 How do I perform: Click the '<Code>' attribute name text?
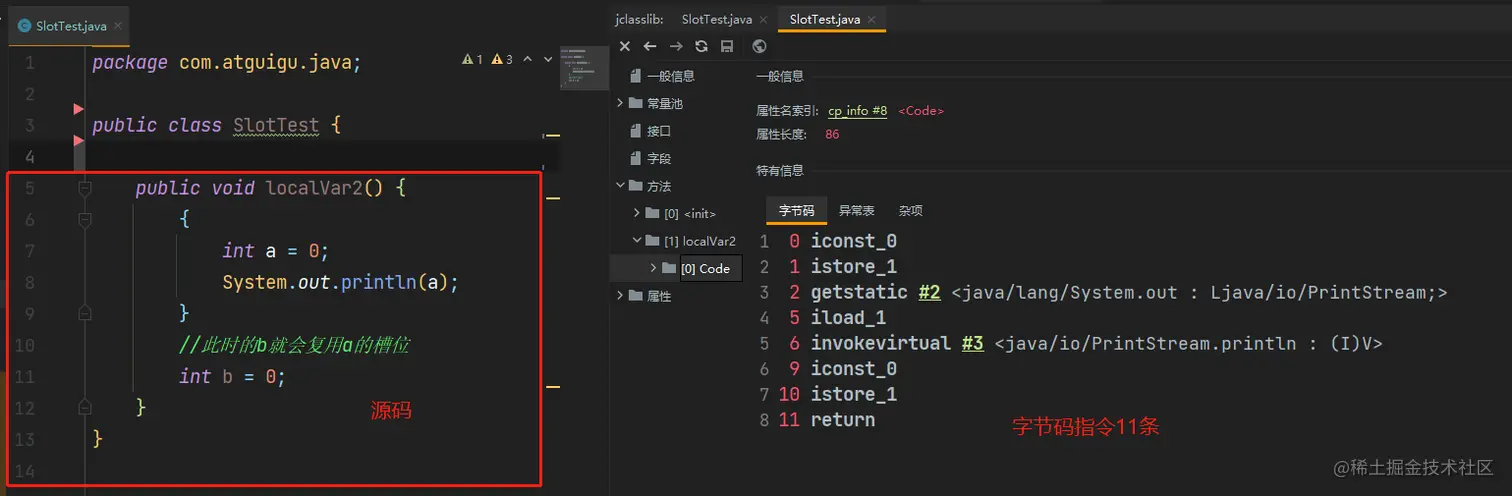(x=921, y=111)
